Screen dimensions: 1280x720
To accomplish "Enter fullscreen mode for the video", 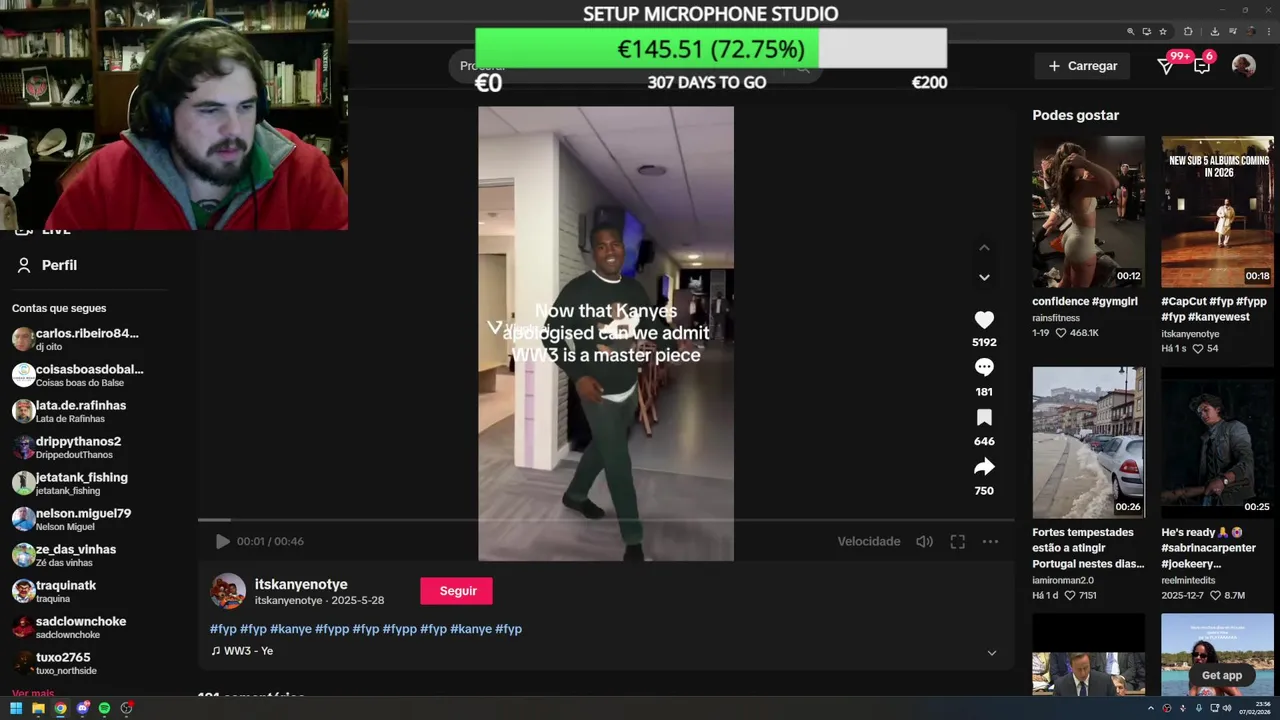I will click(957, 541).
